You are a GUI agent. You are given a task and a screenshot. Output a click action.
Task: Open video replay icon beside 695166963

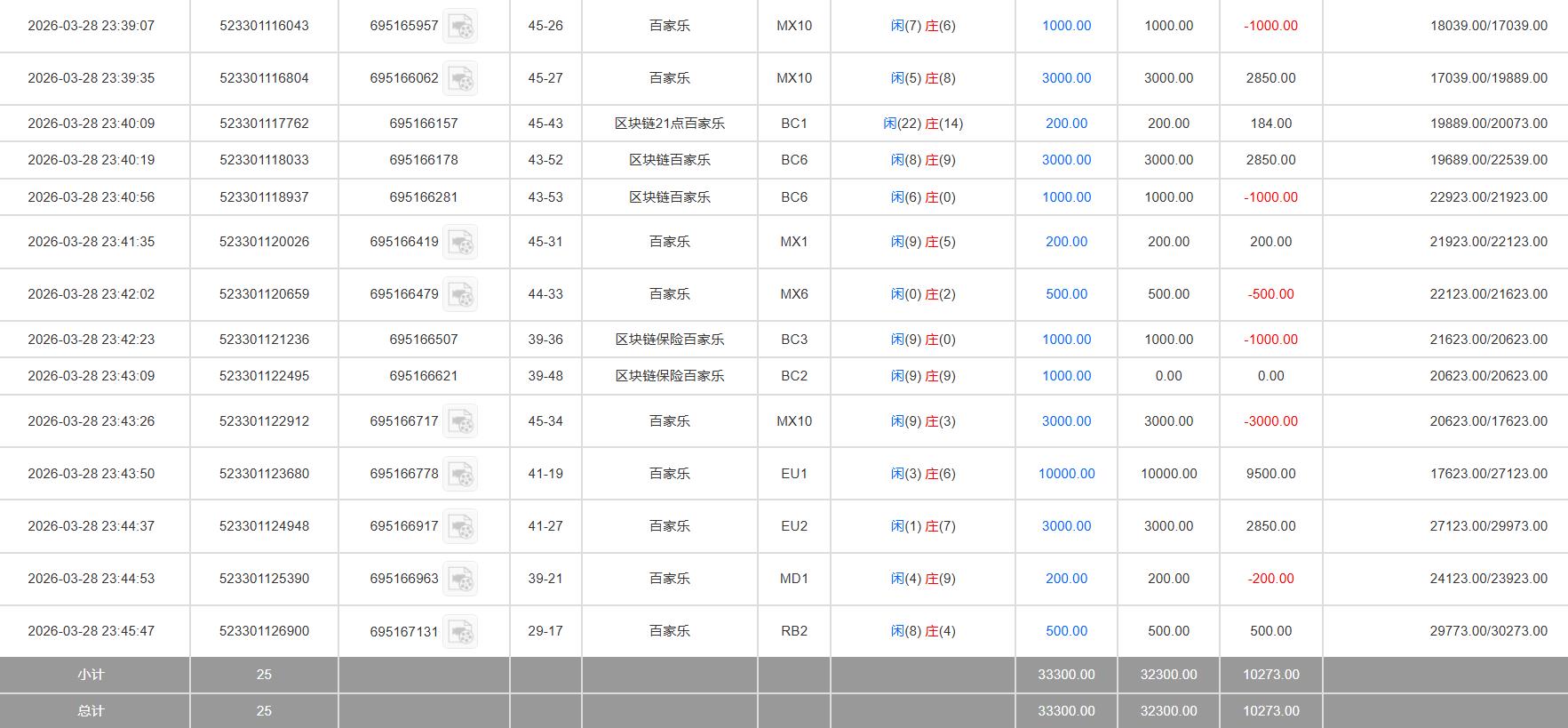tap(460, 579)
